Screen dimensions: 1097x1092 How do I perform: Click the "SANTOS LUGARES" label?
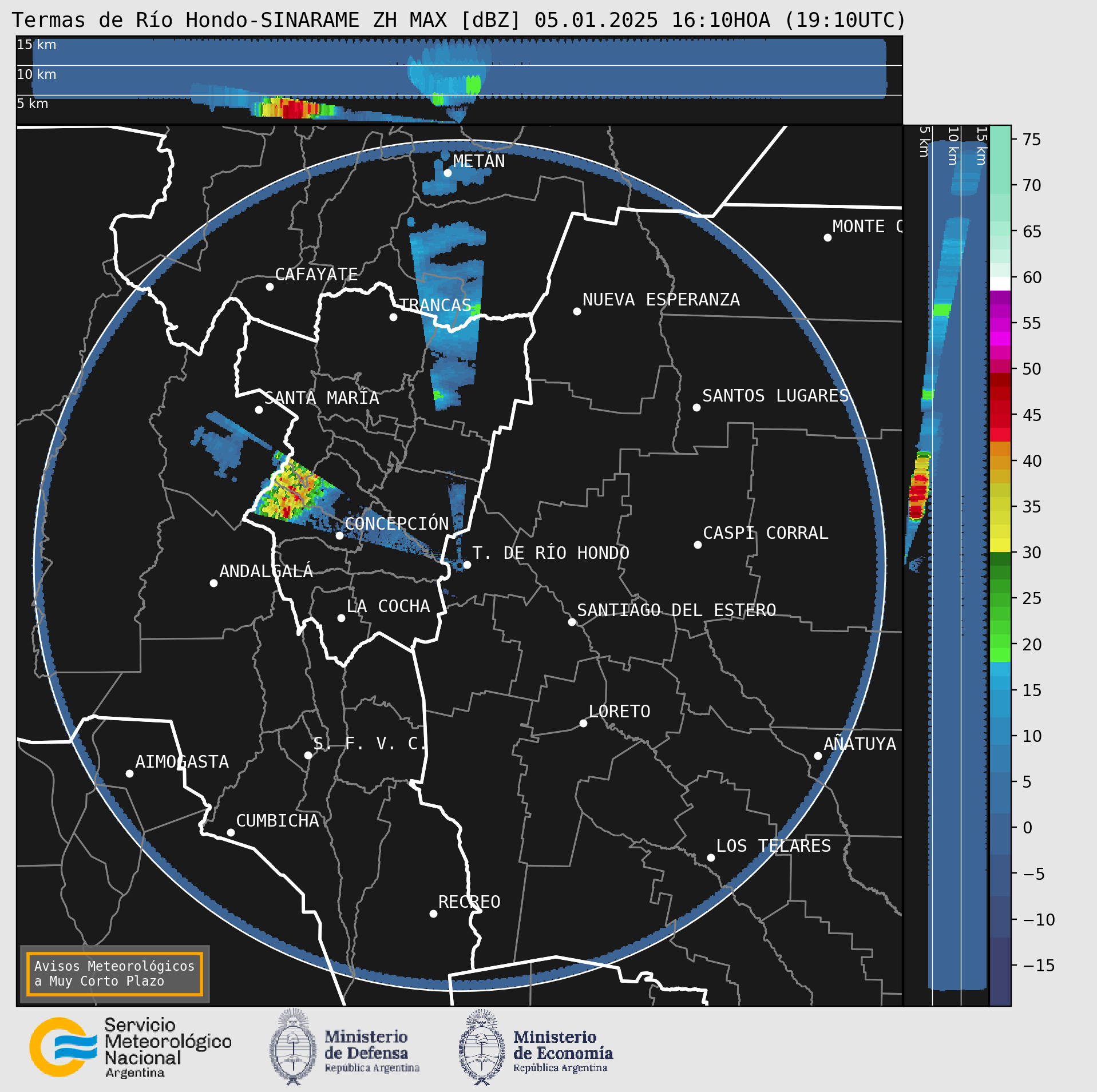pos(776,396)
